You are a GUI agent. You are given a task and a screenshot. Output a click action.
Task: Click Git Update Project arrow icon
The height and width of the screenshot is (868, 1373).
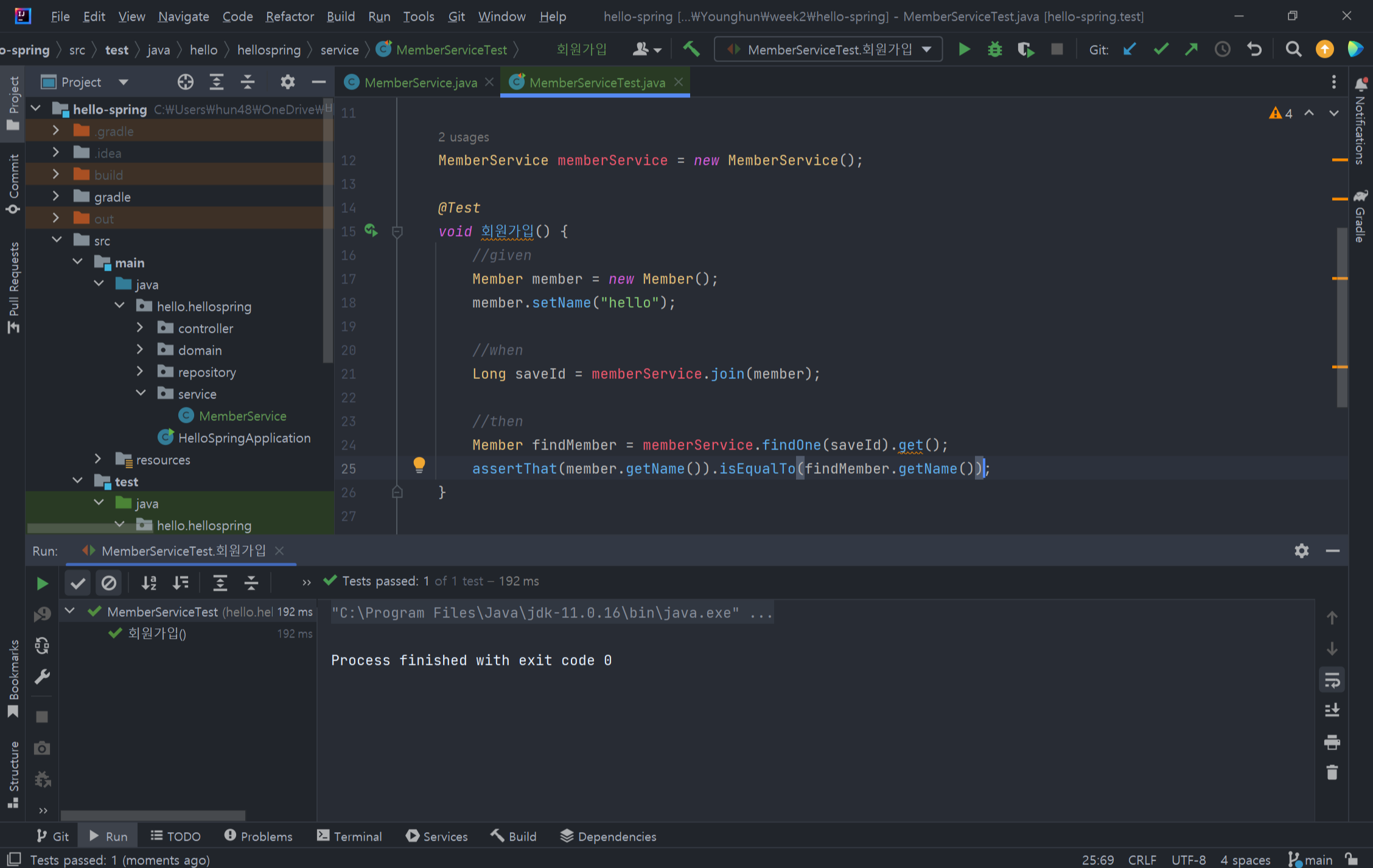point(1130,49)
